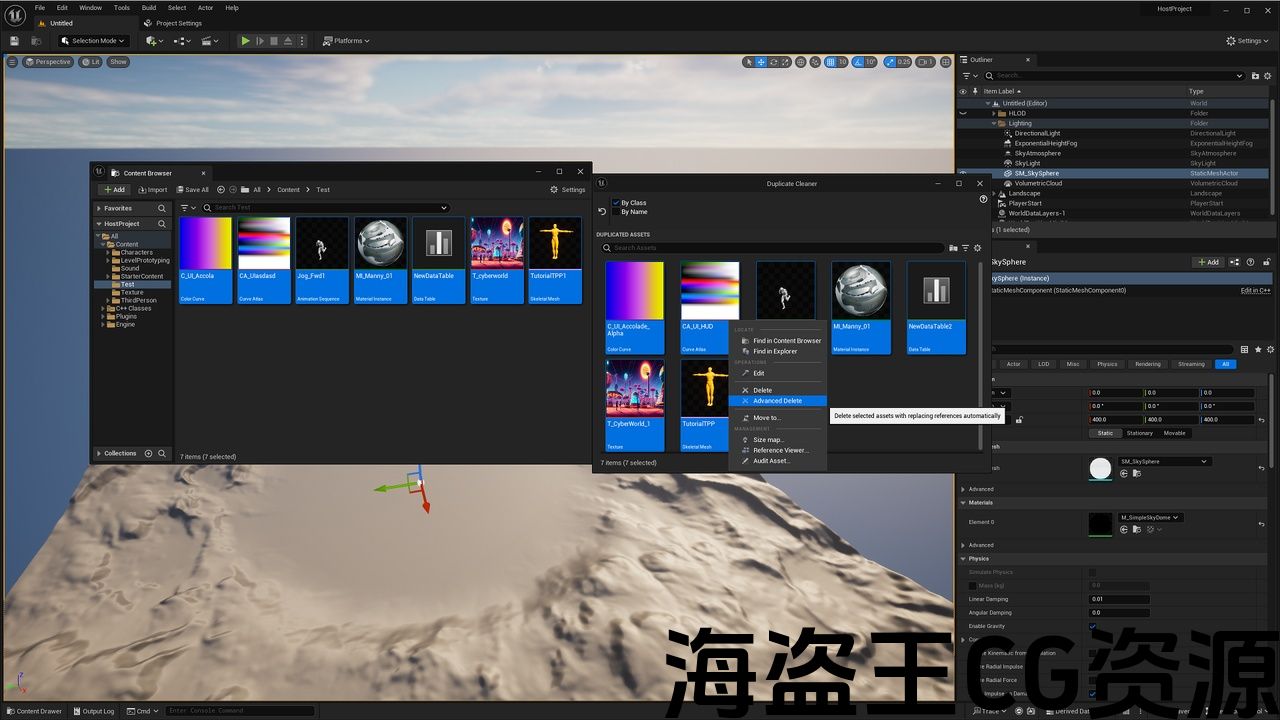Enable the By Name checkbox
The image size is (1280, 720).
[x=616, y=212]
